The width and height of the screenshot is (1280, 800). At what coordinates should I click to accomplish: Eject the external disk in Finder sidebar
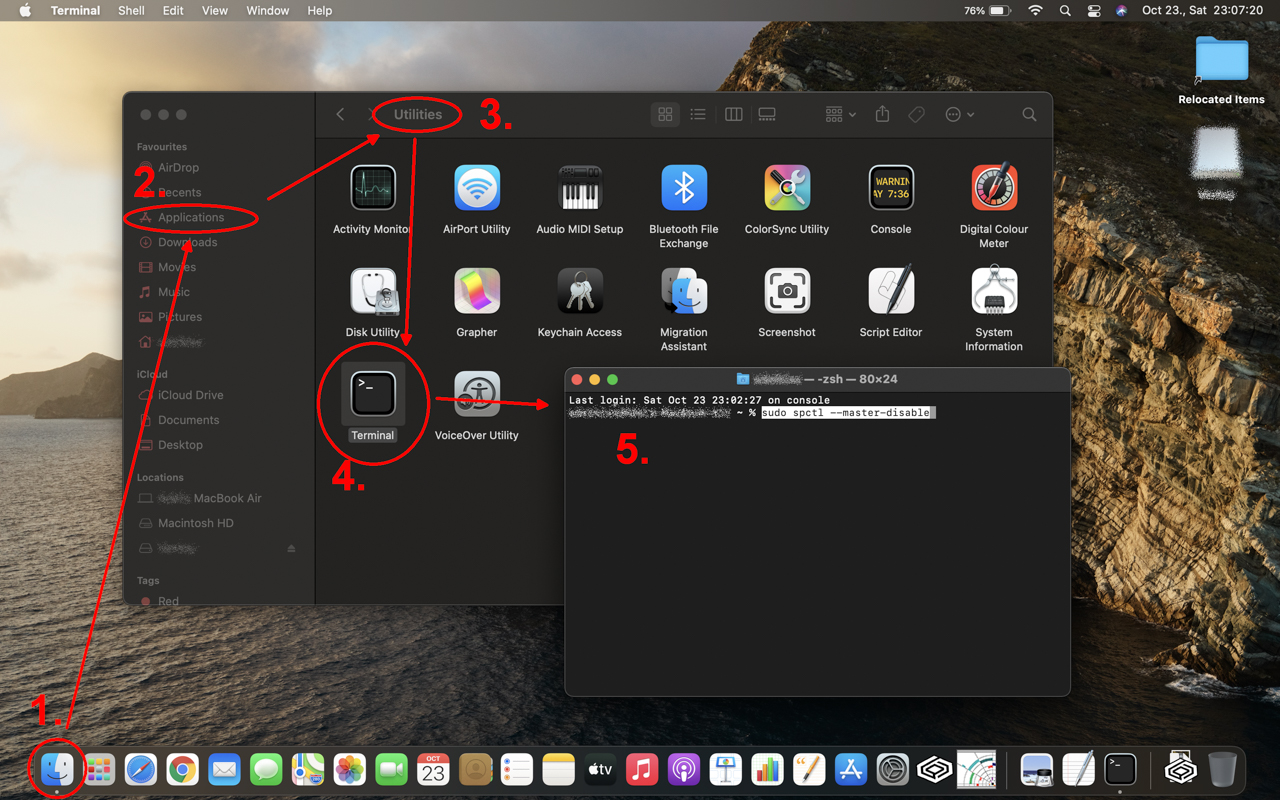[x=292, y=548]
